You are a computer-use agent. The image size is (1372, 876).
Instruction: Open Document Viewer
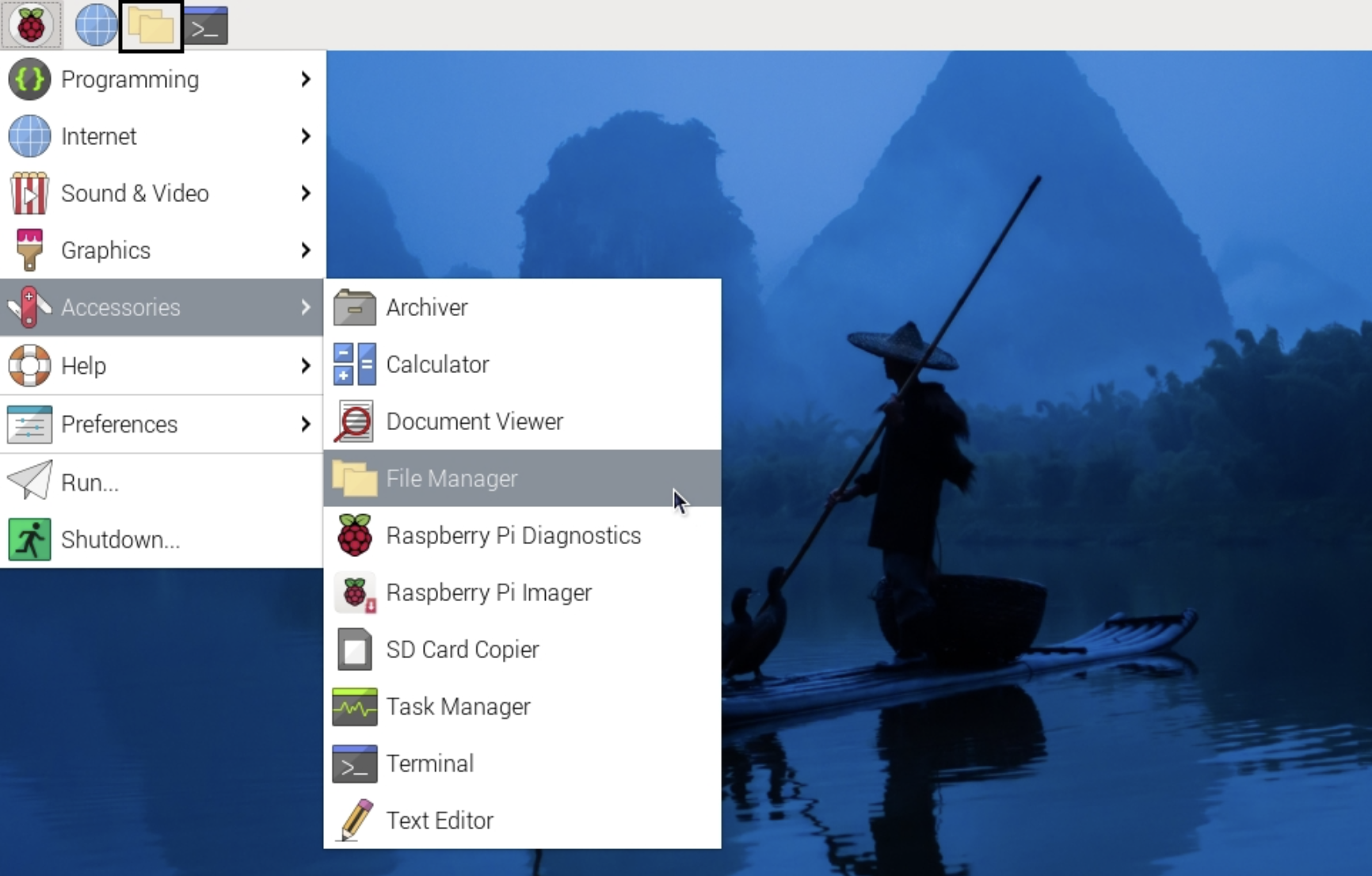pos(474,421)
